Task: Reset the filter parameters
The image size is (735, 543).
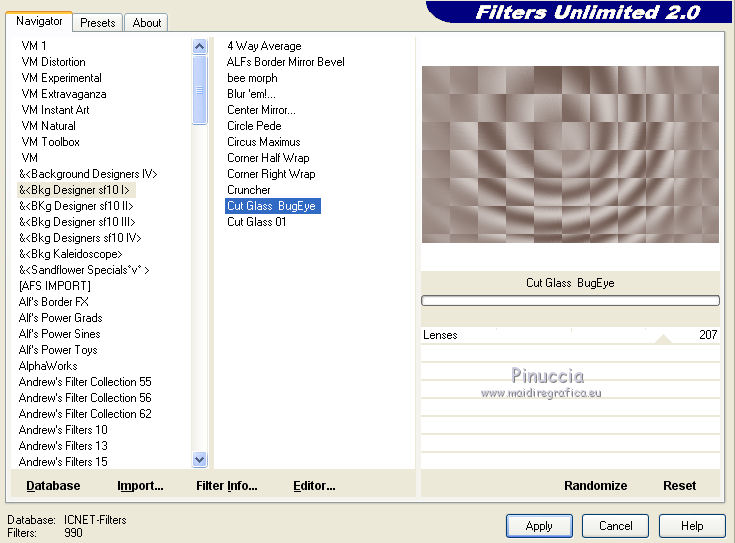Action: click(679, 485)
